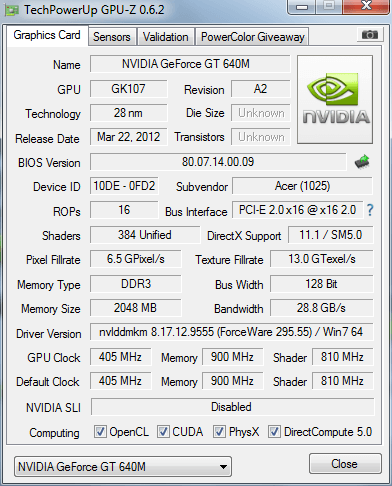Click the TechPowerUp GPU-Z 0.6.2 title text
Viewport: 392px width, 486px height.
click(94, 10)
